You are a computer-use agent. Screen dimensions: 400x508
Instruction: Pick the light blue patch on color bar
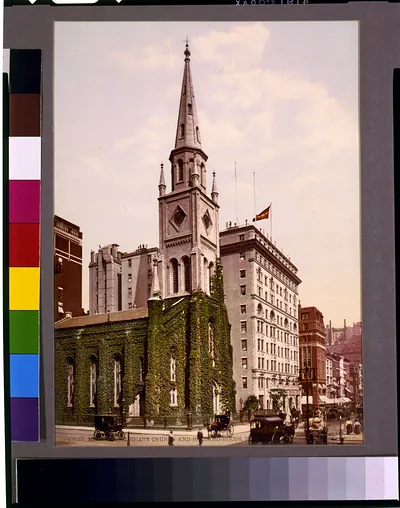pyautogui.click(x=25, y=376)
